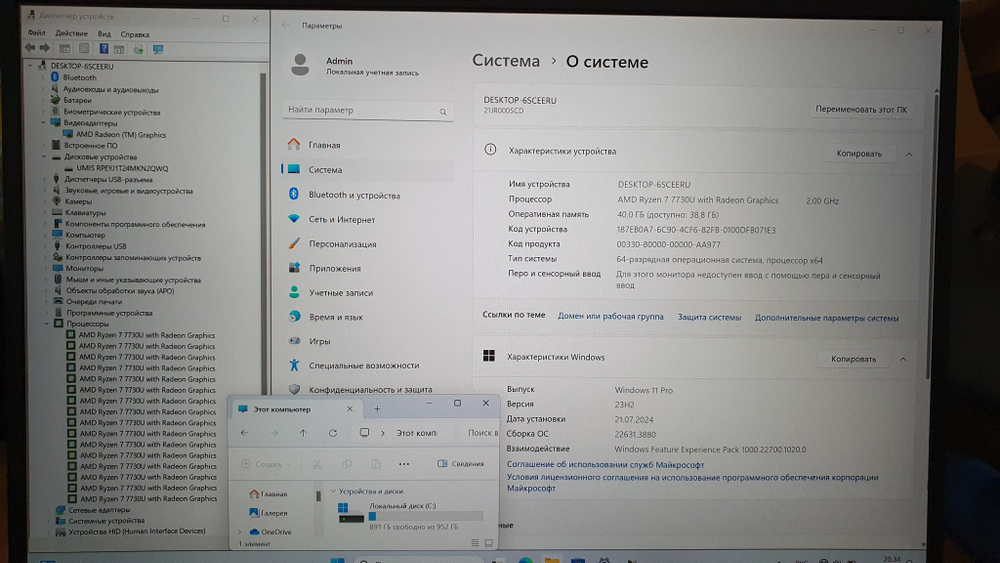
Task: Collapse Характеристики устройства section chevron
Action: point(909,154)
